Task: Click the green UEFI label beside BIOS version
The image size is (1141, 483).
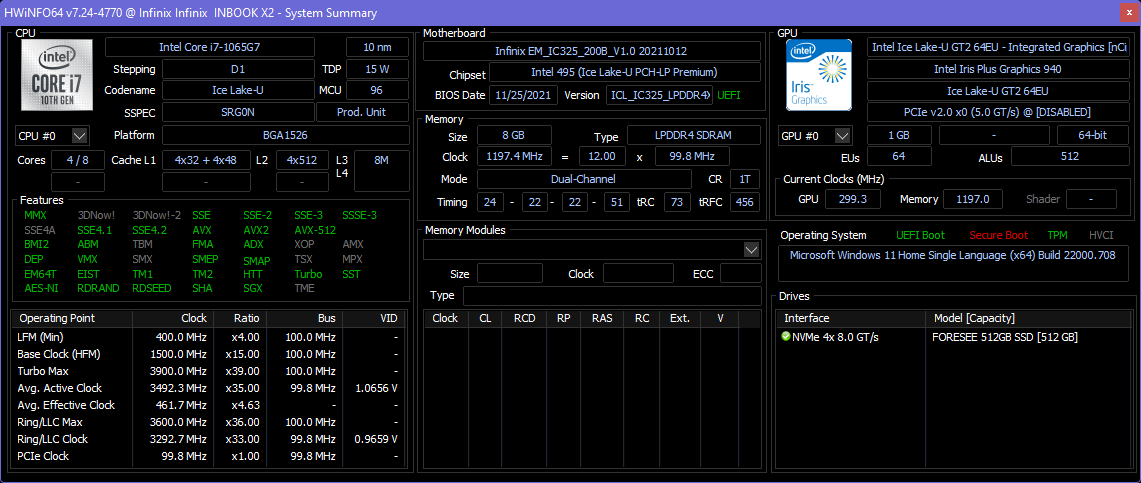Action: coord(731,95)
